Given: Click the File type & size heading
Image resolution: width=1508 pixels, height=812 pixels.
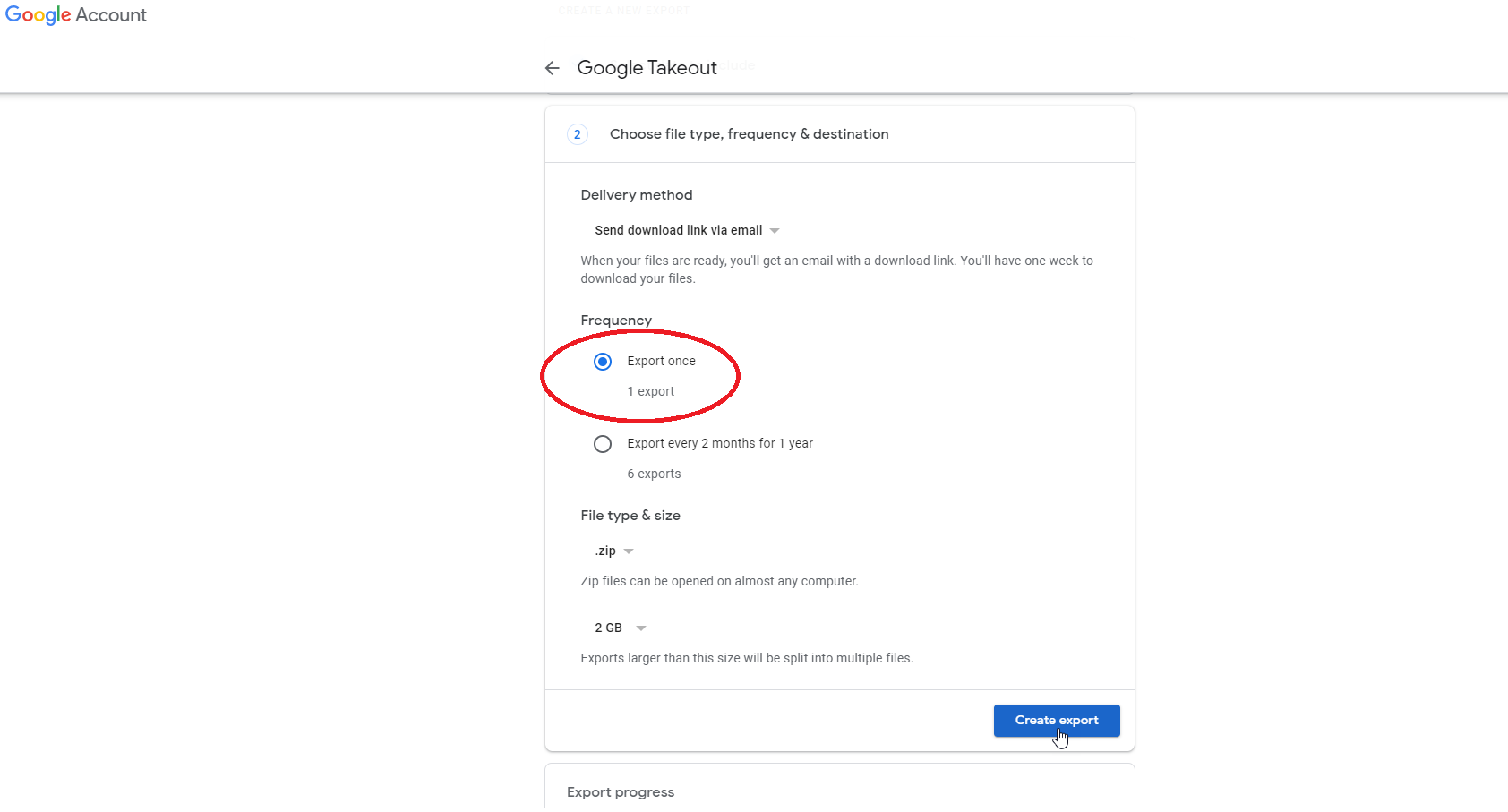Looking at the screenshot, I should [x=630, y=516].
